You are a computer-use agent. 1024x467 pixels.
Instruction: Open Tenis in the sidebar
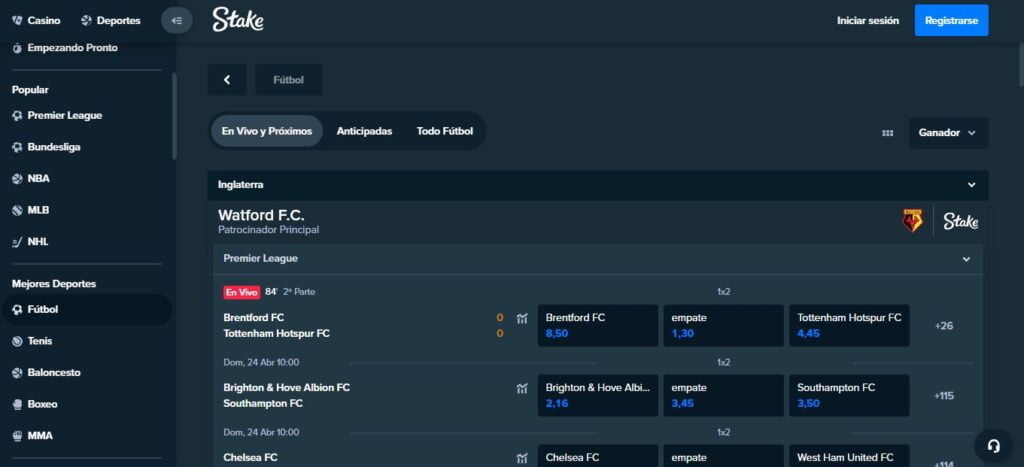click(x=42, y=341)
